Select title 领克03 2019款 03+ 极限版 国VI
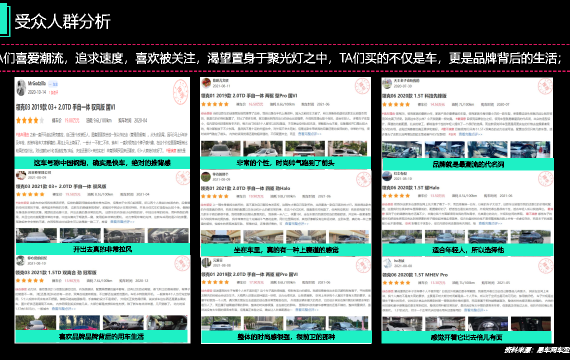This screenshot has width=570, height=360. click(66, 107)
